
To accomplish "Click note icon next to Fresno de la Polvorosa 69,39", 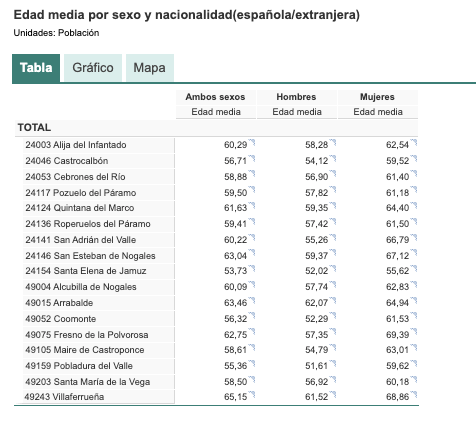I will (414, 332).
